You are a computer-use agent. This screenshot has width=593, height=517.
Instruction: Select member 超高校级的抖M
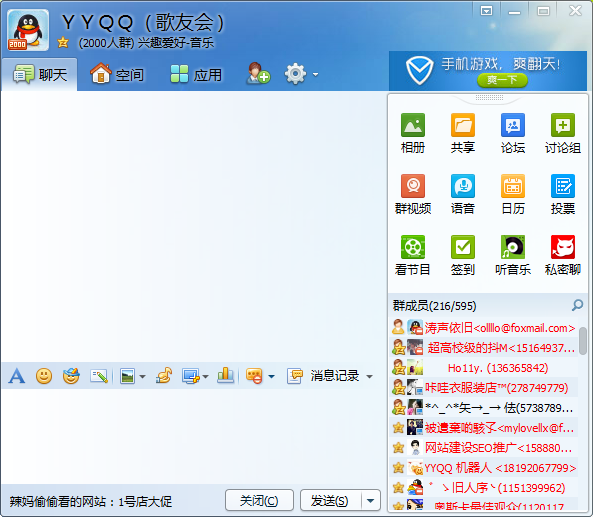484,348
